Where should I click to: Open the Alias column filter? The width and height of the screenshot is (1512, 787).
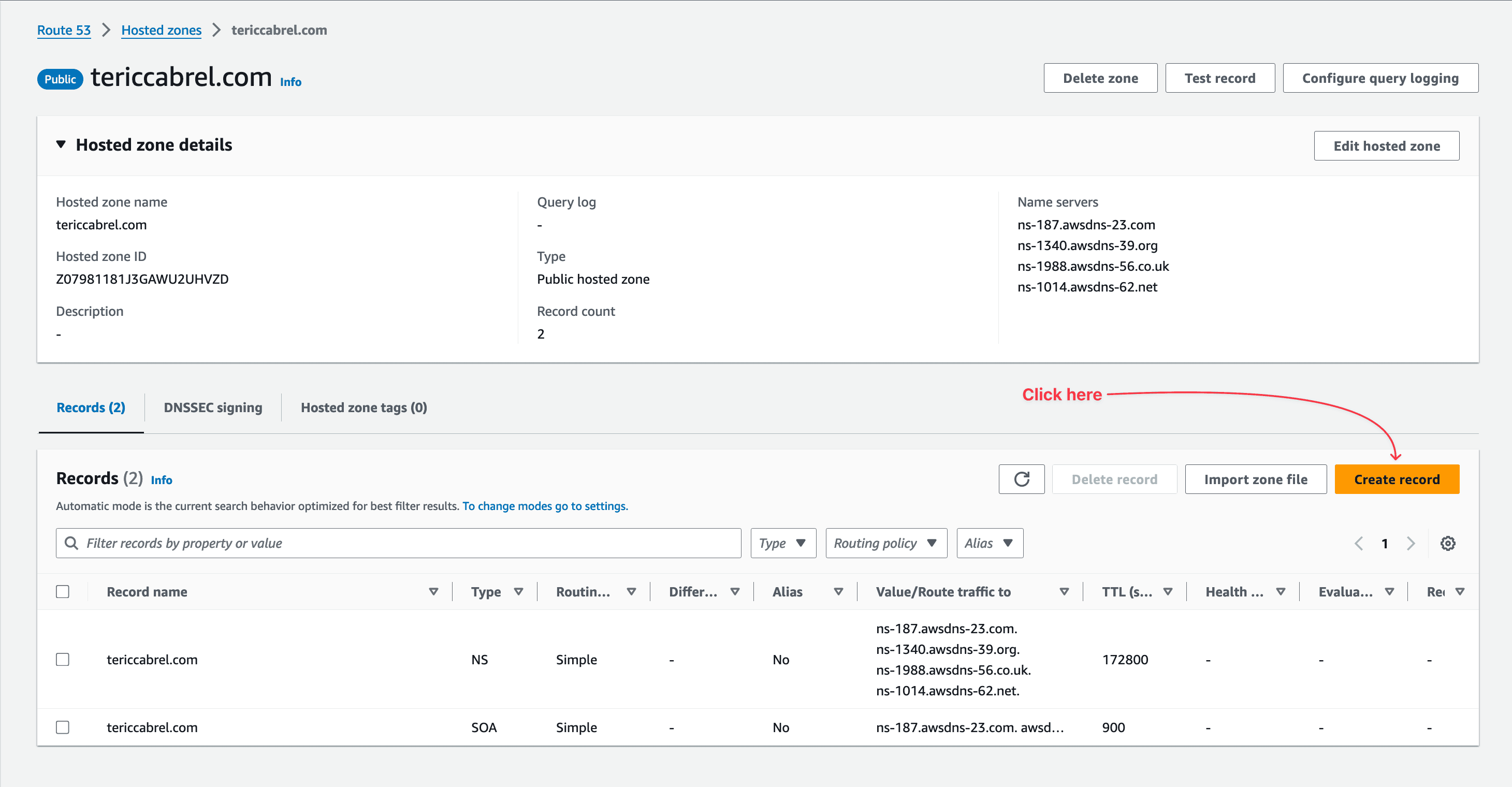click(x=839, y=592)
